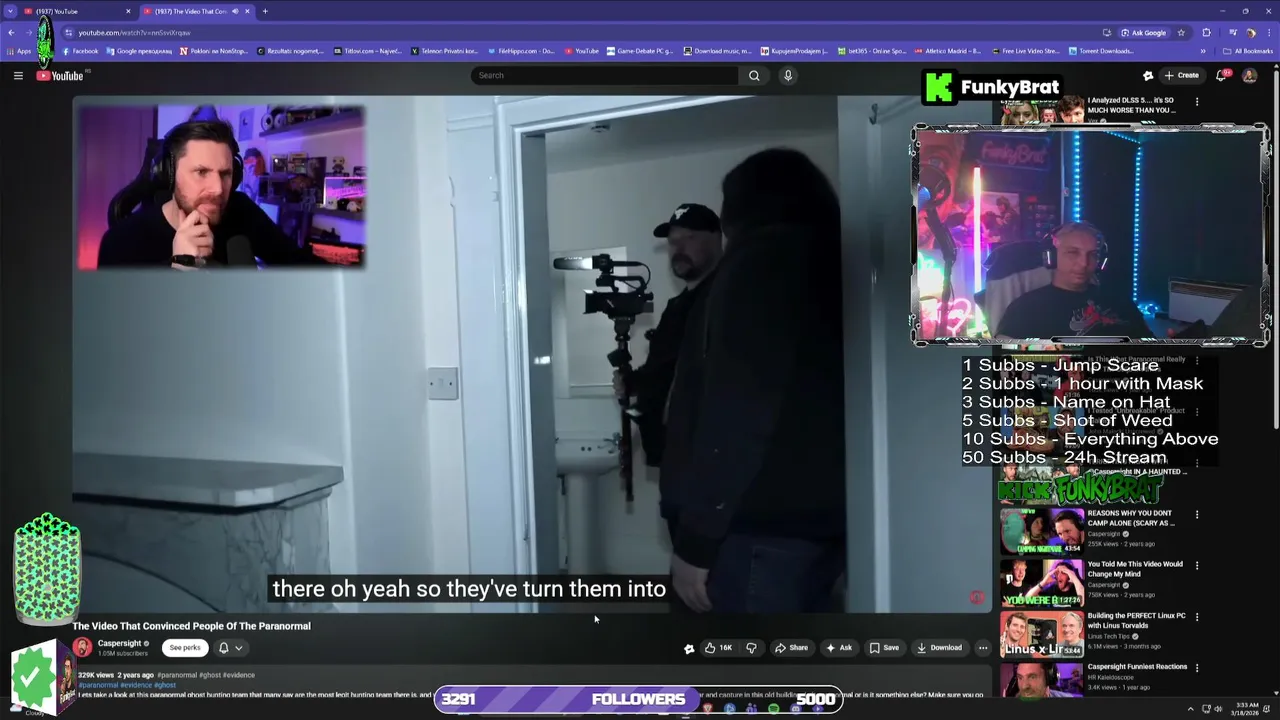Open the YouTube hamburger guide menu
This screenshot has width=1280, height=720.
18,75
